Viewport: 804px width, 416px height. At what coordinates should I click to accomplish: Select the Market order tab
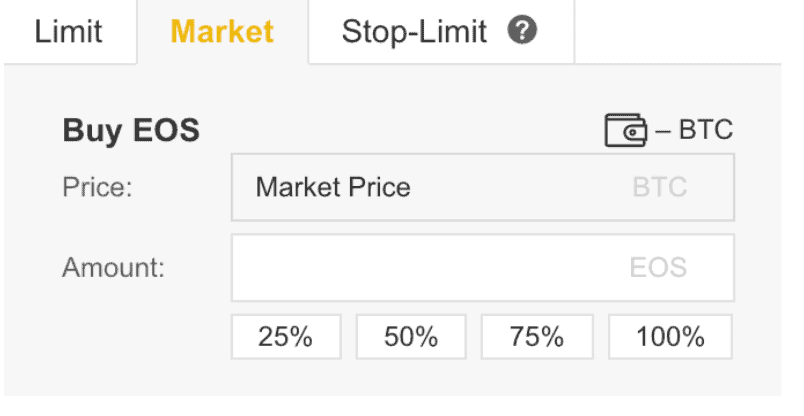(222, 32)
